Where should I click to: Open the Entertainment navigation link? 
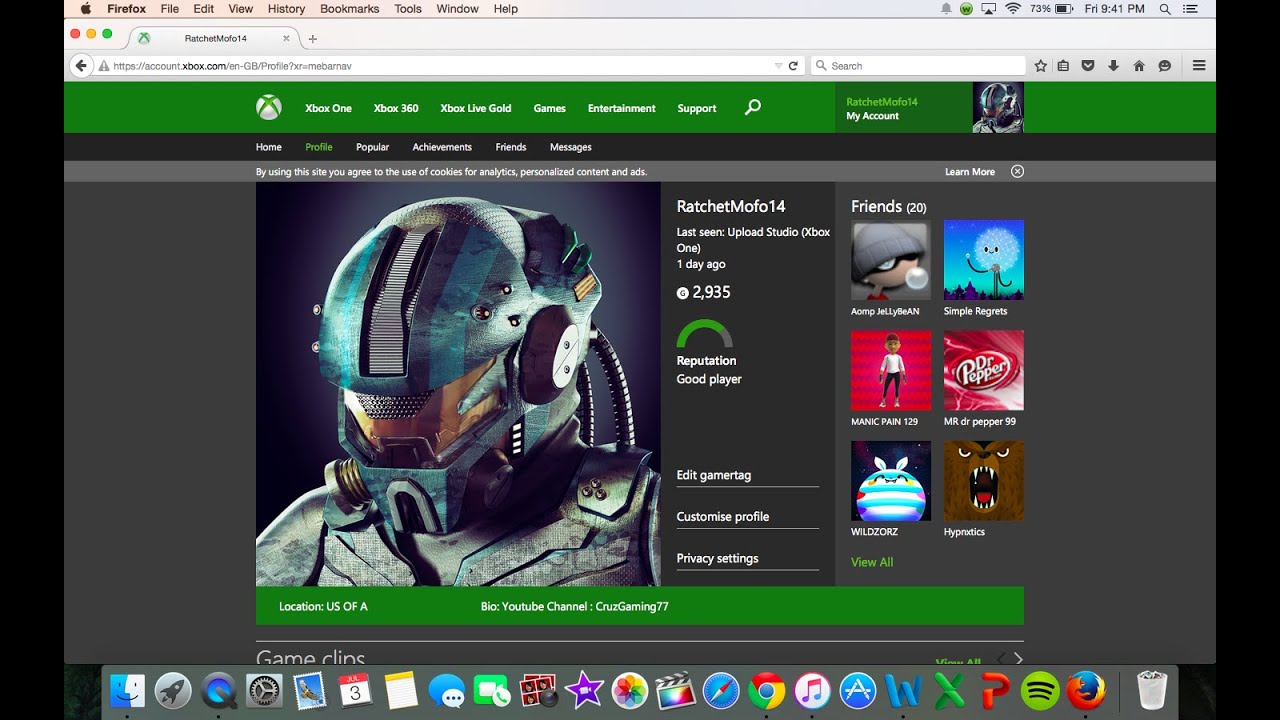coord(622,108)
